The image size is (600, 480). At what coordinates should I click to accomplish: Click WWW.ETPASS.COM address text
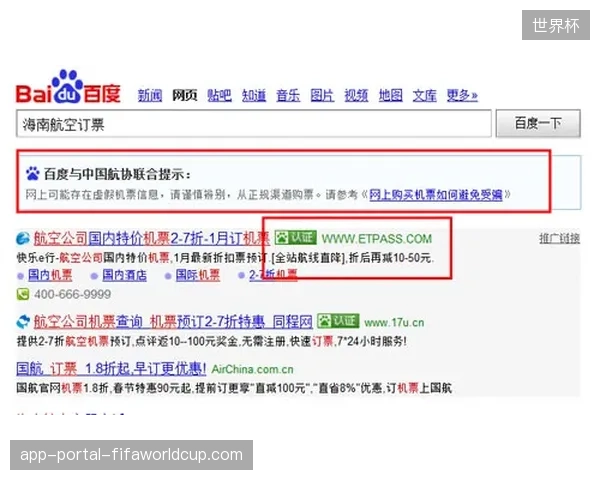pyautogui.click(x=377, y=239)
